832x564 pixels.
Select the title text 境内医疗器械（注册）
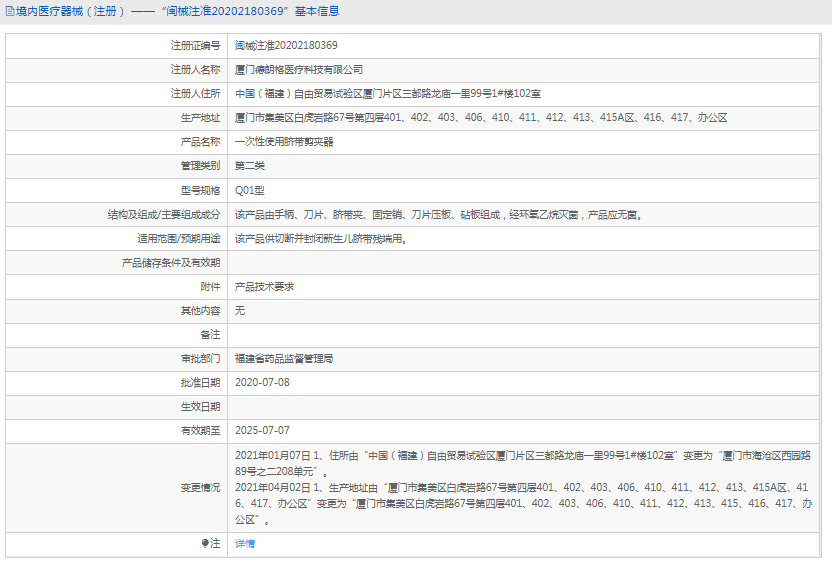point(71,11)
